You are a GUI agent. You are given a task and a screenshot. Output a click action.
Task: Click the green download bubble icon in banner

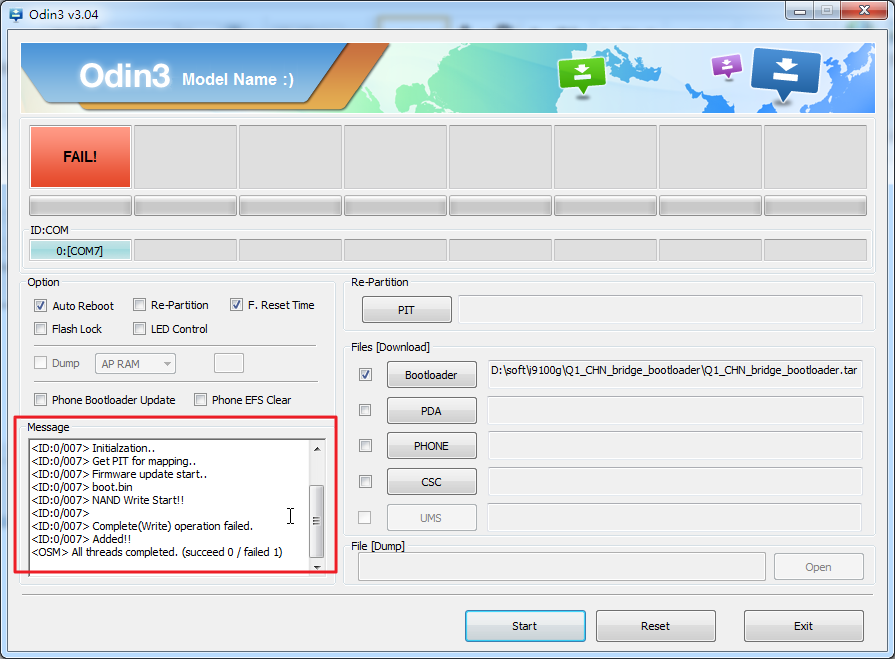coord(582,75)
